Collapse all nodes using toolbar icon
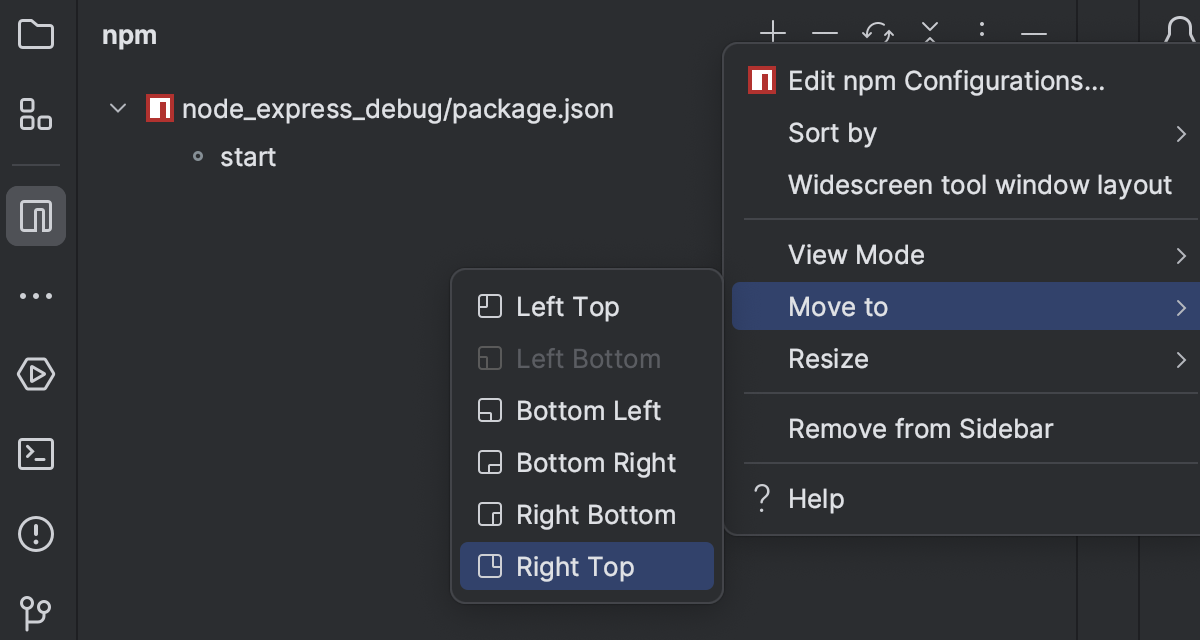 click(929, 35)
